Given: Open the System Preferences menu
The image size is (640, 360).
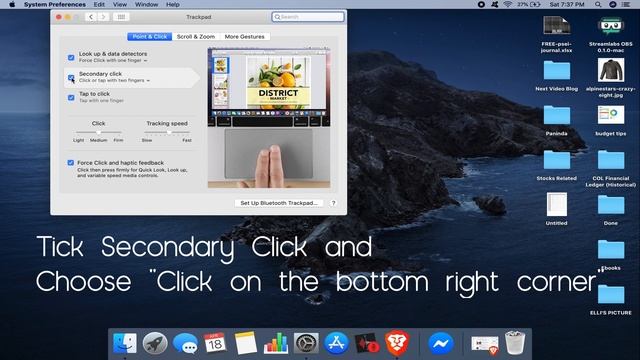Looking at the screenshot, I should 55,4.
